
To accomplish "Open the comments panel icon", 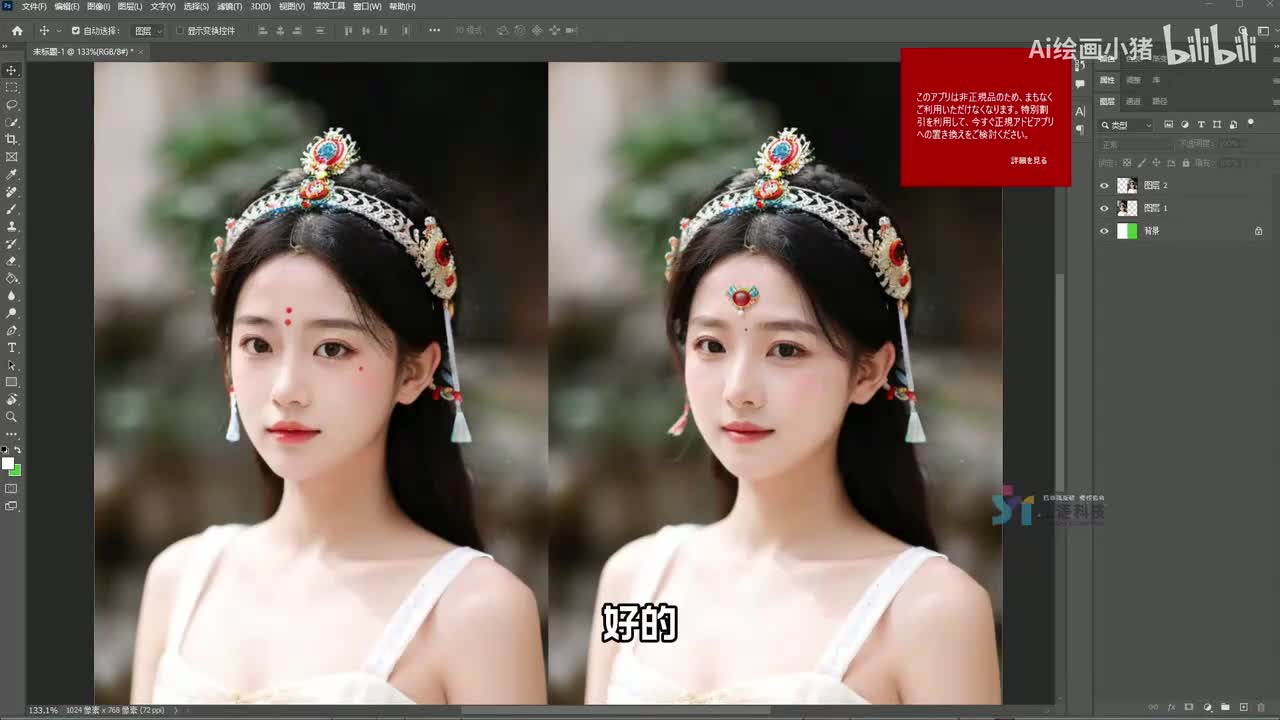I will [1080, 85].
